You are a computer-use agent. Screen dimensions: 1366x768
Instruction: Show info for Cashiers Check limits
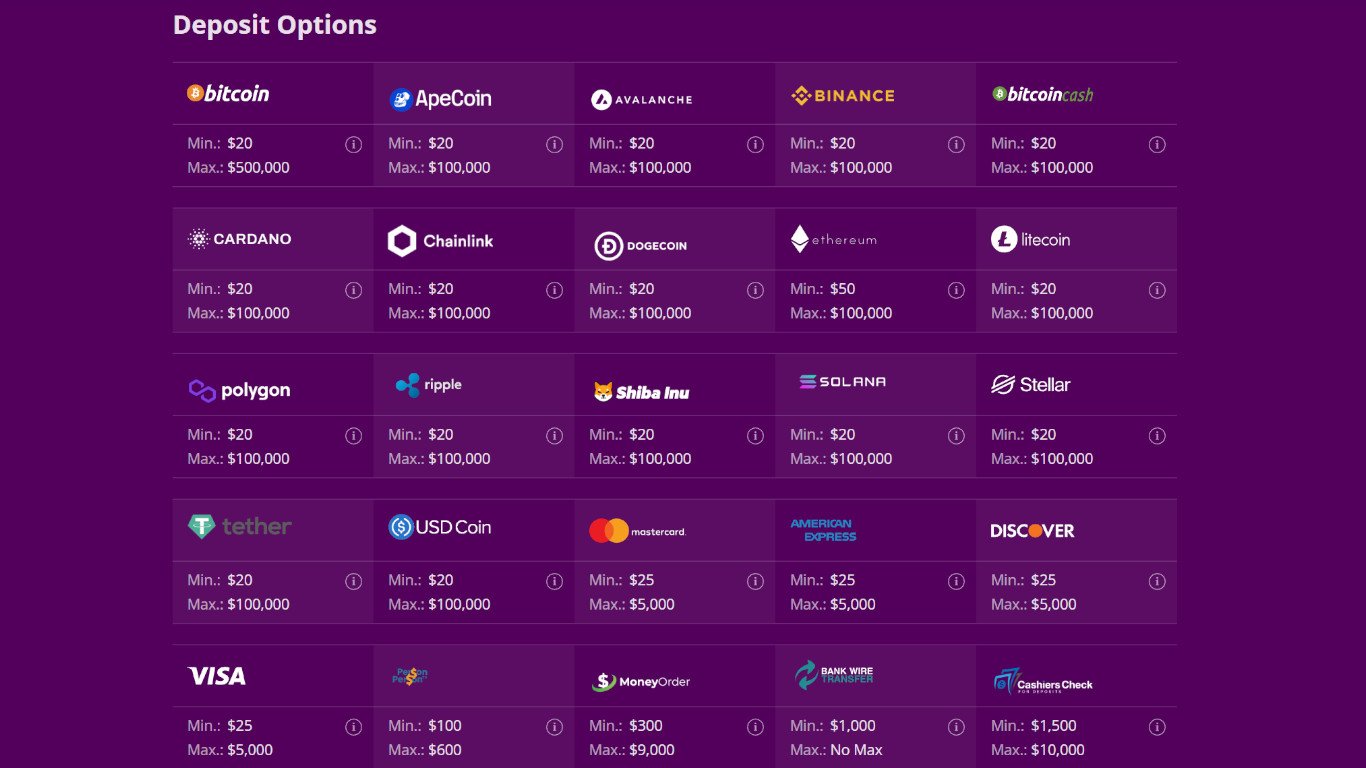[x=1157, y=727]
